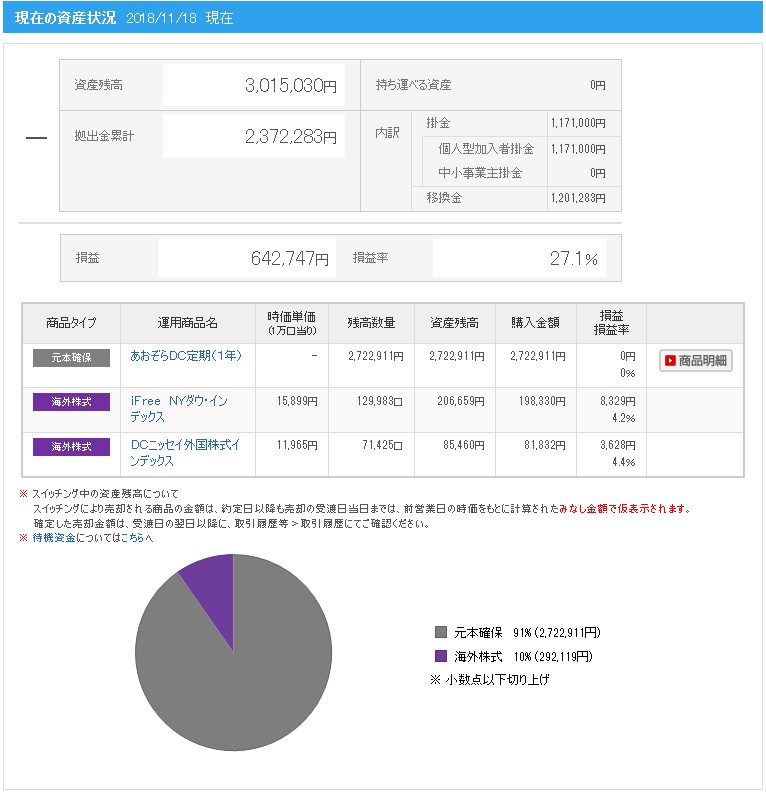766x793 pixels.
Task: Select the 資産残高 value 3,015,030円
Action: (x=291, y=85)
